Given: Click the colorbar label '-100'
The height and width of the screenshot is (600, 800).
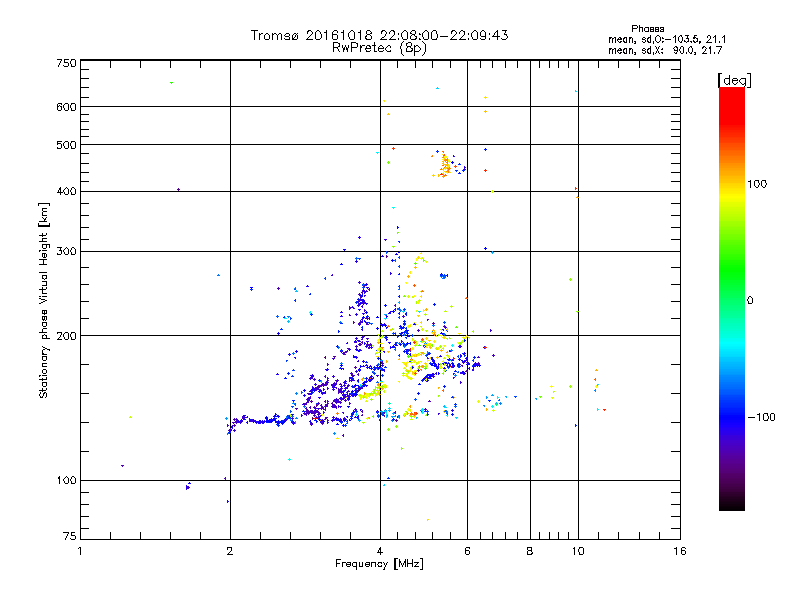Looking at the screenshot, I should [761, 417].
